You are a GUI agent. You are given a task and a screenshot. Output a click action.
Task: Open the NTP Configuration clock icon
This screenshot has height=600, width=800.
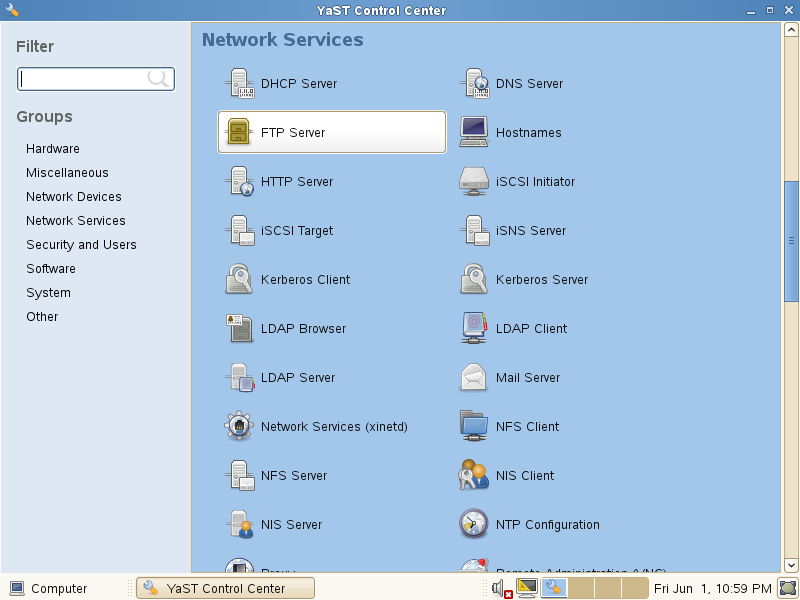pos(474,524)
